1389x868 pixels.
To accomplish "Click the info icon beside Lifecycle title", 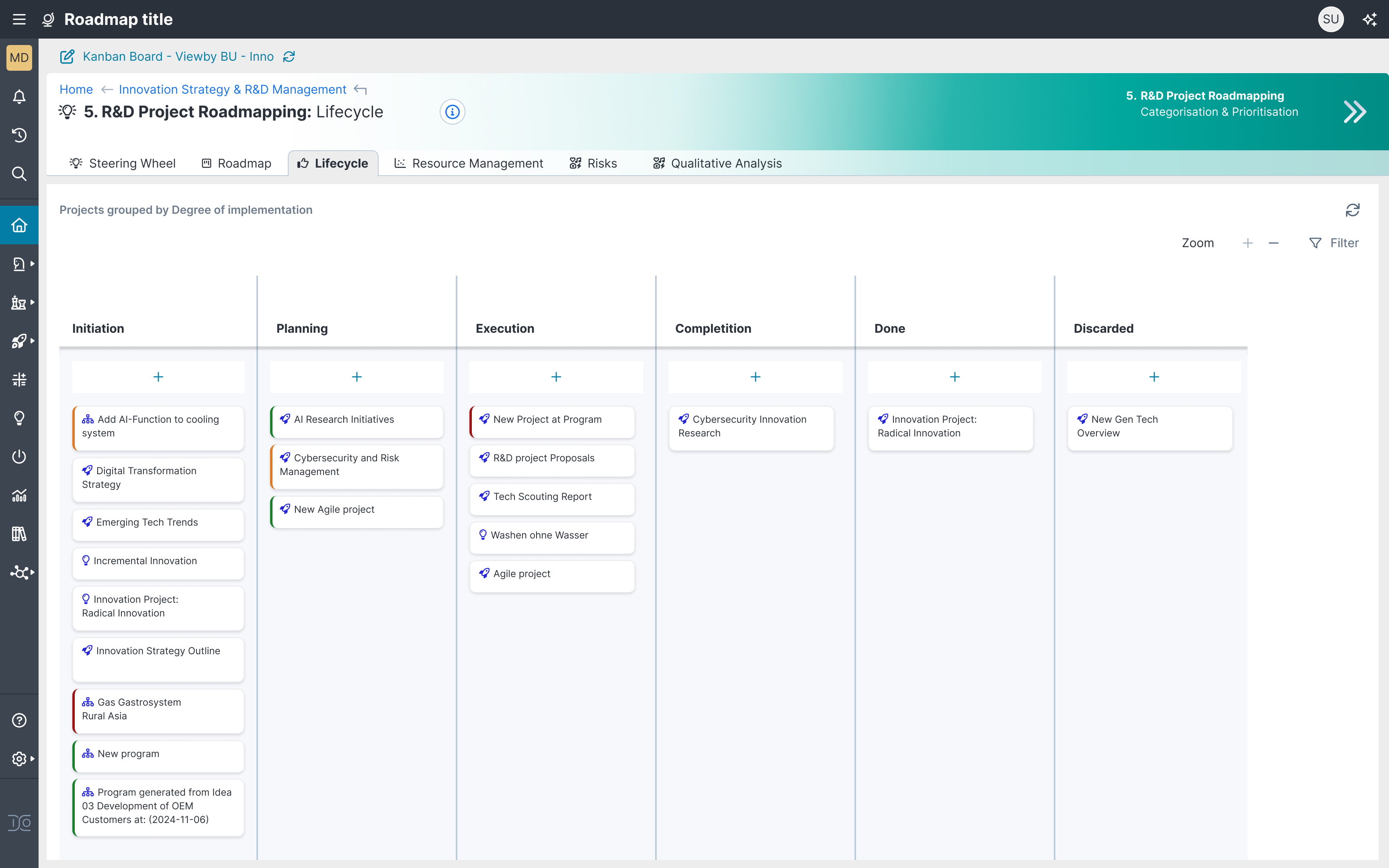I will (452, 112).
